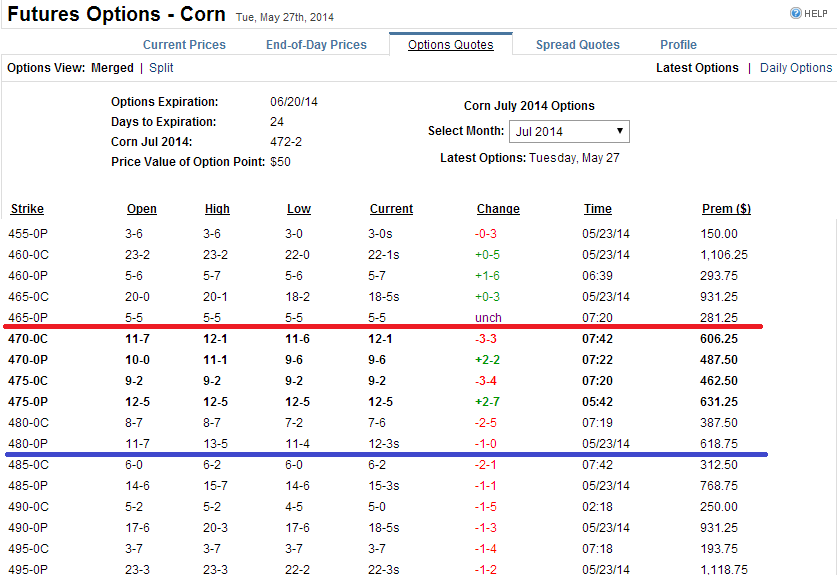The height and width of the screenshot is (575, 837).
Task: Select Merged options view
Action: point(112,68)
